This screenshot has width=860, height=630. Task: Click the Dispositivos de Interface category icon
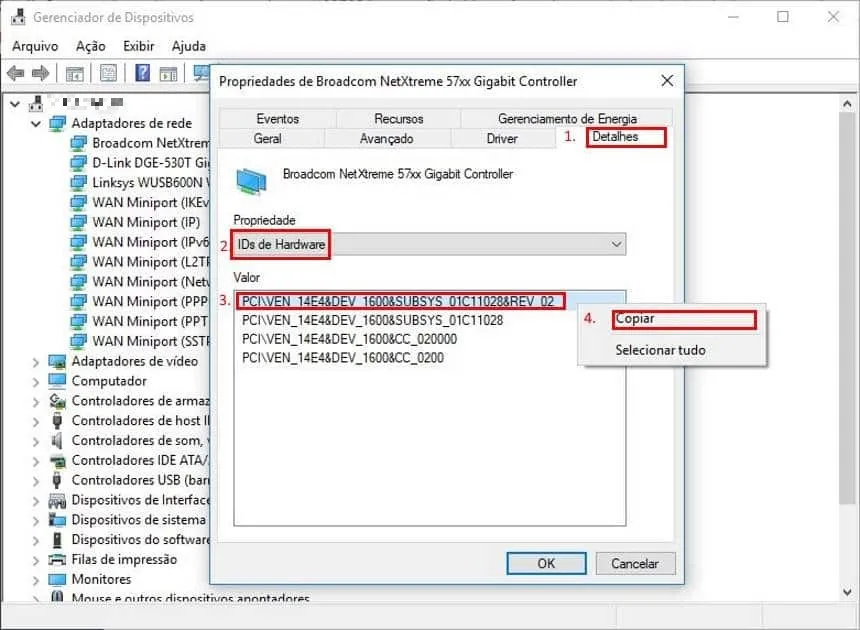[x=57, y=500]
